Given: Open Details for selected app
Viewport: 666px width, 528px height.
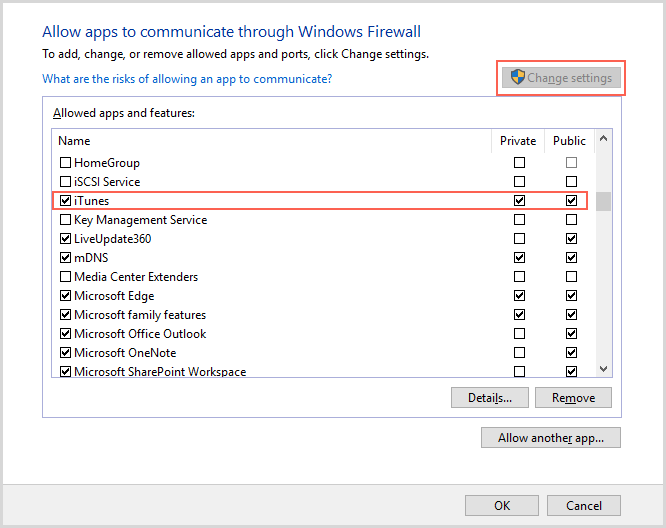Looking at the screenshot, I should coord(490,398).
